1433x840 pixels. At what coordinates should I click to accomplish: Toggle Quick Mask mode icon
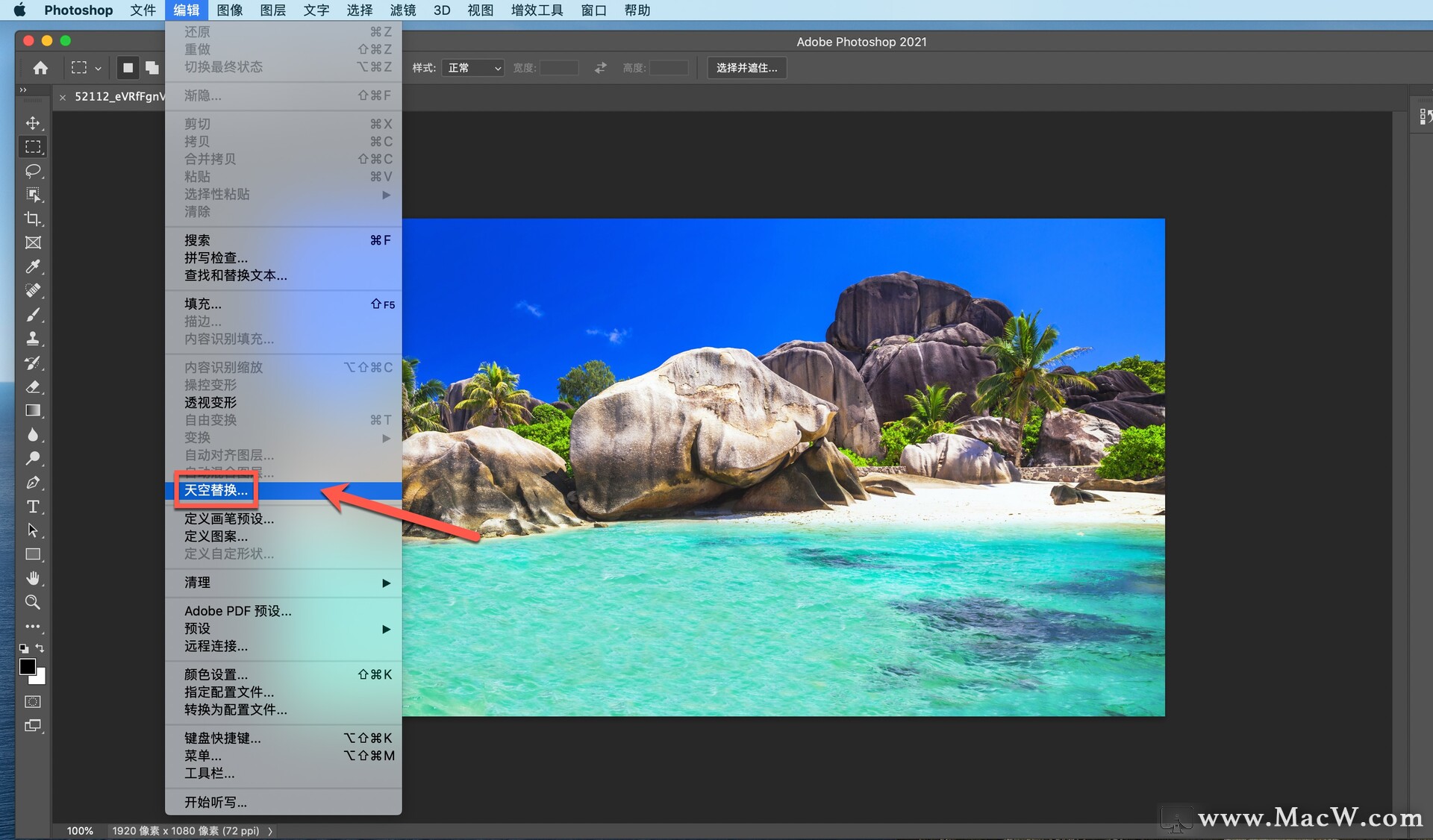(33, 701)
